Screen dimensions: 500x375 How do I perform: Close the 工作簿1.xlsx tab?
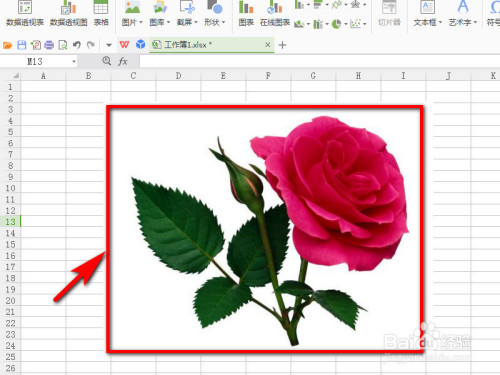(268, 45)
